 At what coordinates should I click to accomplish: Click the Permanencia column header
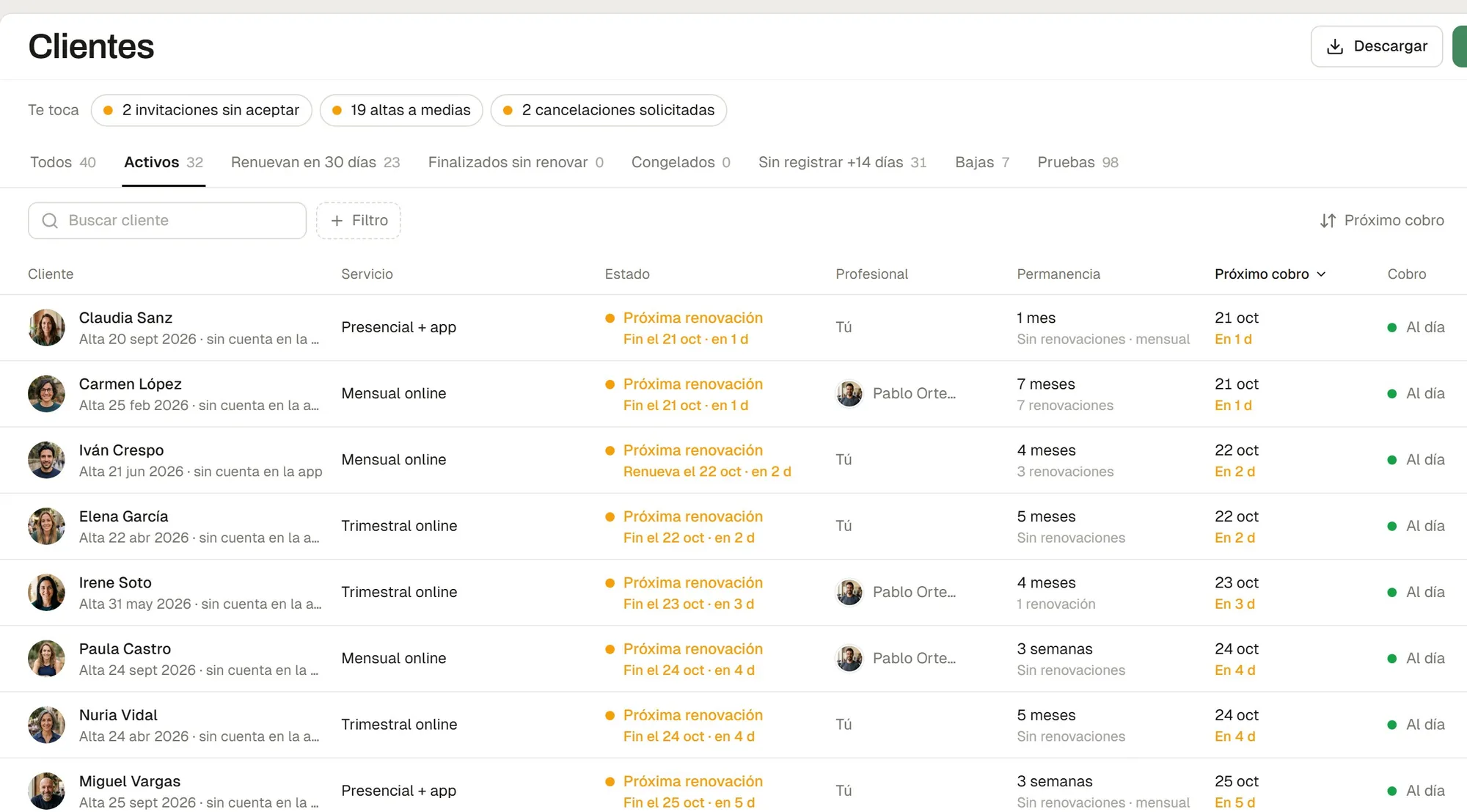[x=1058, y=274]
